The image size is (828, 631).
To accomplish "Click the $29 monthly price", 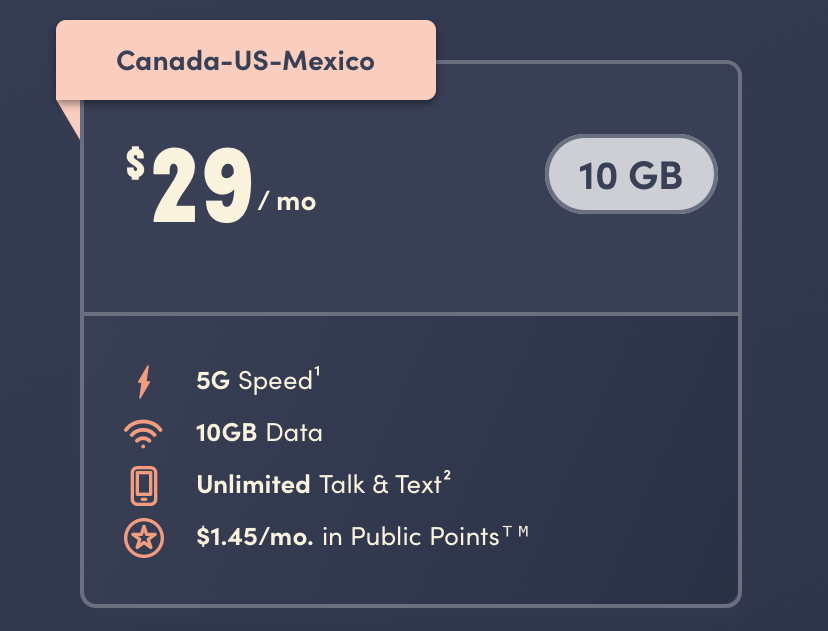I will tap(221, 184).
